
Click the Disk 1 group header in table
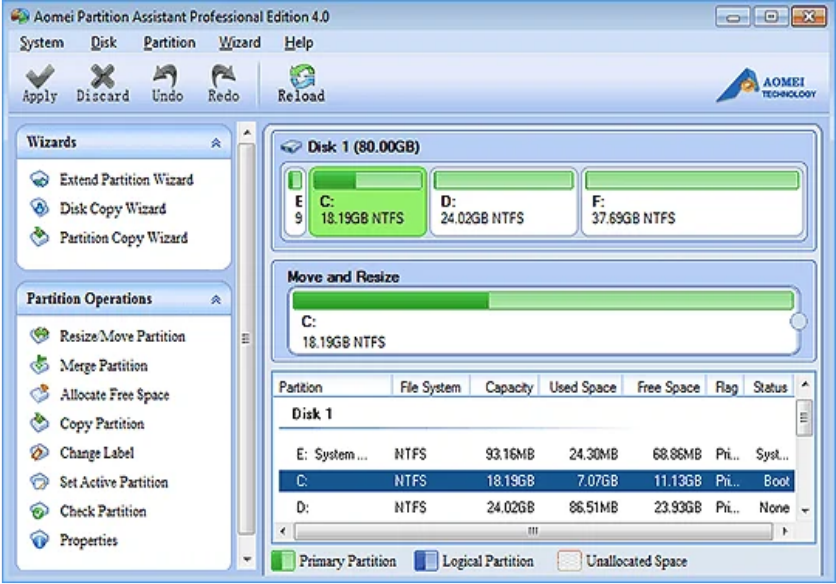(x=312, y=414)
